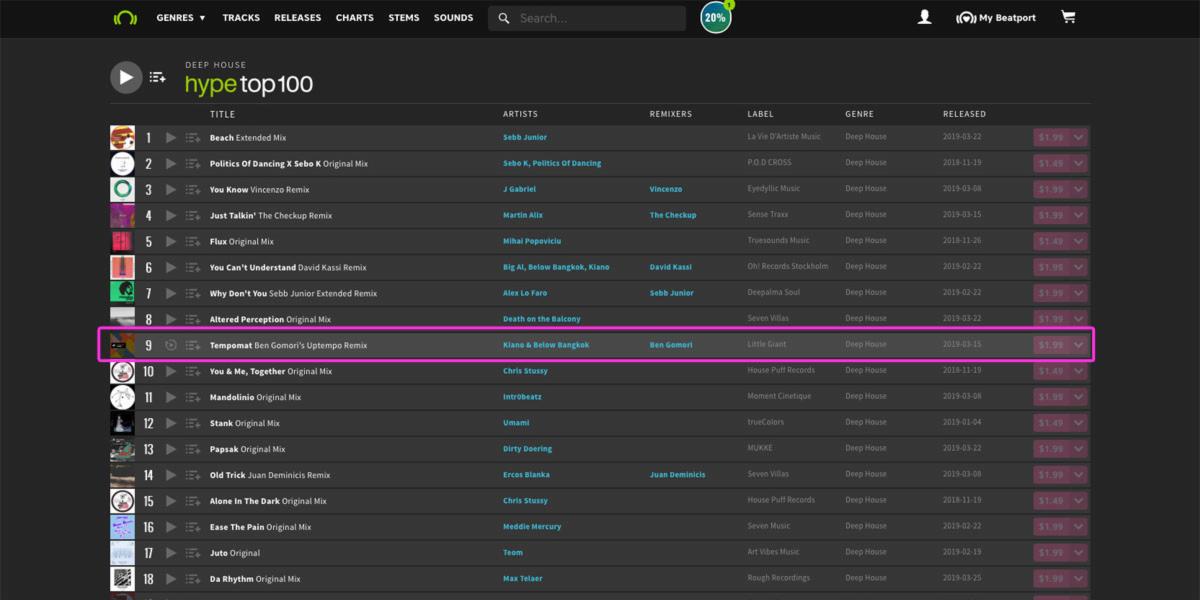Image resolution: width=1200 pixels, height=600 pixels.
Task: Click the search magnifier icon
Action: point(503,17)
